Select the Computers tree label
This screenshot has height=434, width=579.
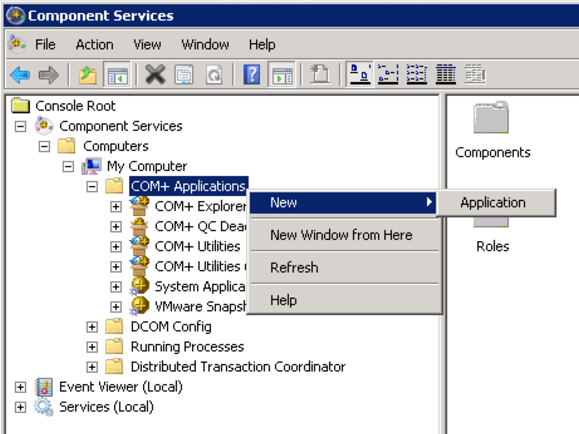coord(116,146)
